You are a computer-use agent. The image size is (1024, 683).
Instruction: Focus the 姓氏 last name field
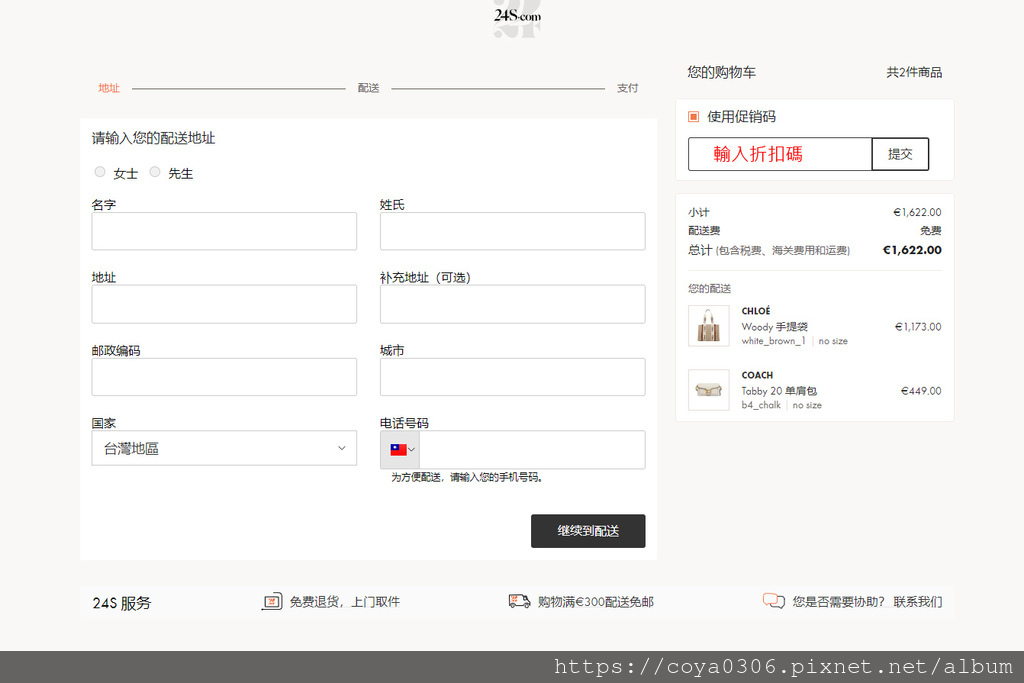513,231
